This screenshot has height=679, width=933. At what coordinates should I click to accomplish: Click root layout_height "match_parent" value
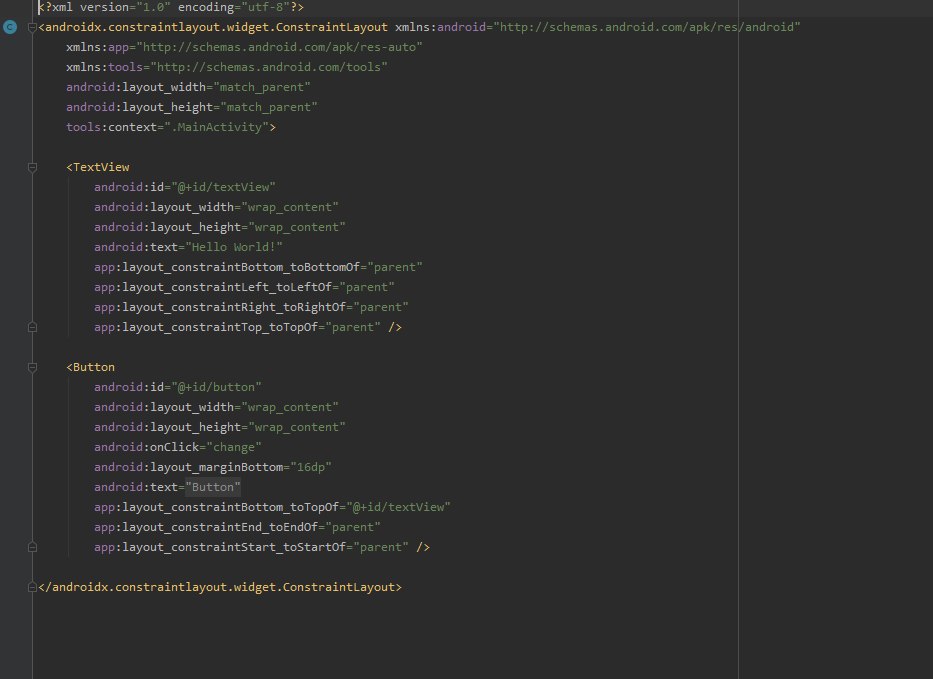pos(269,107)
